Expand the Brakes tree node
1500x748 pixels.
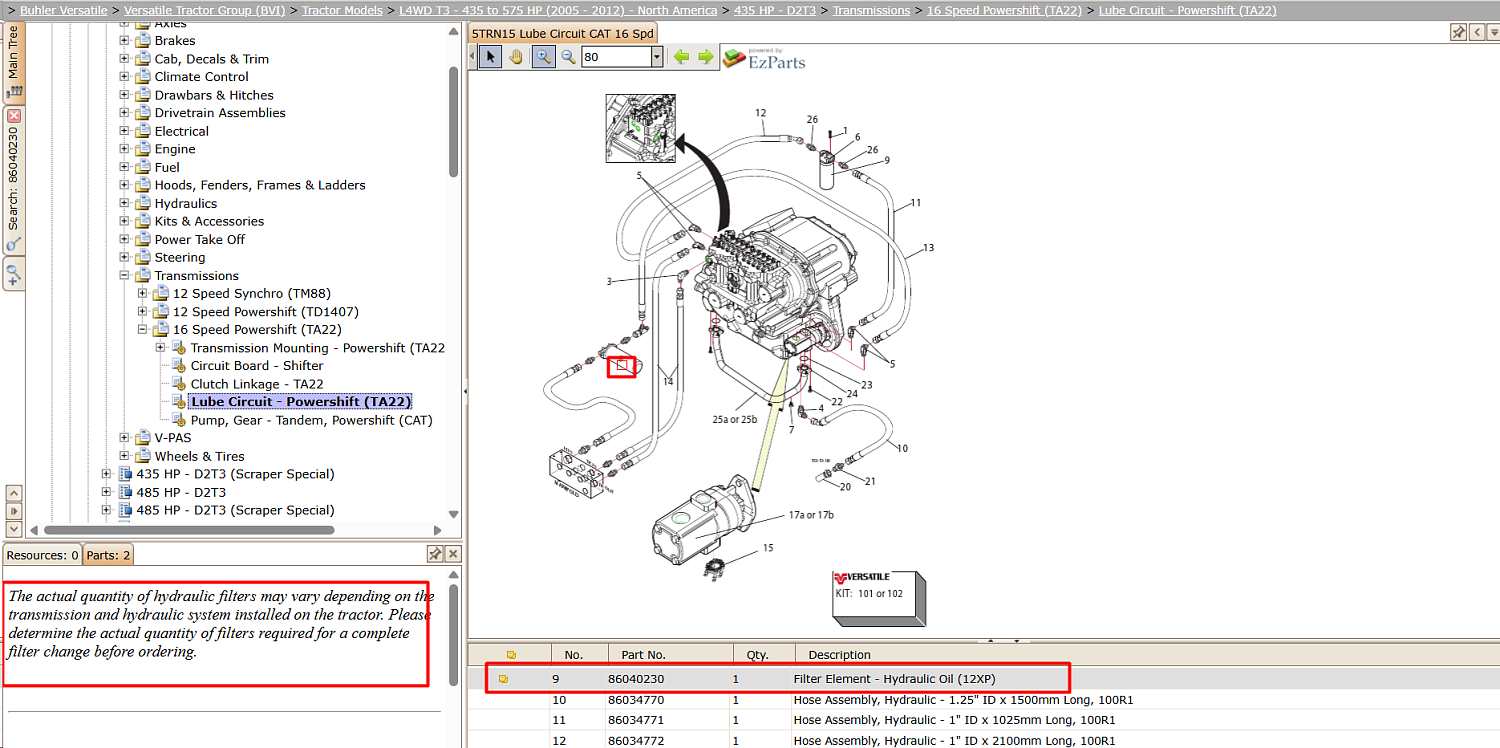125,41
